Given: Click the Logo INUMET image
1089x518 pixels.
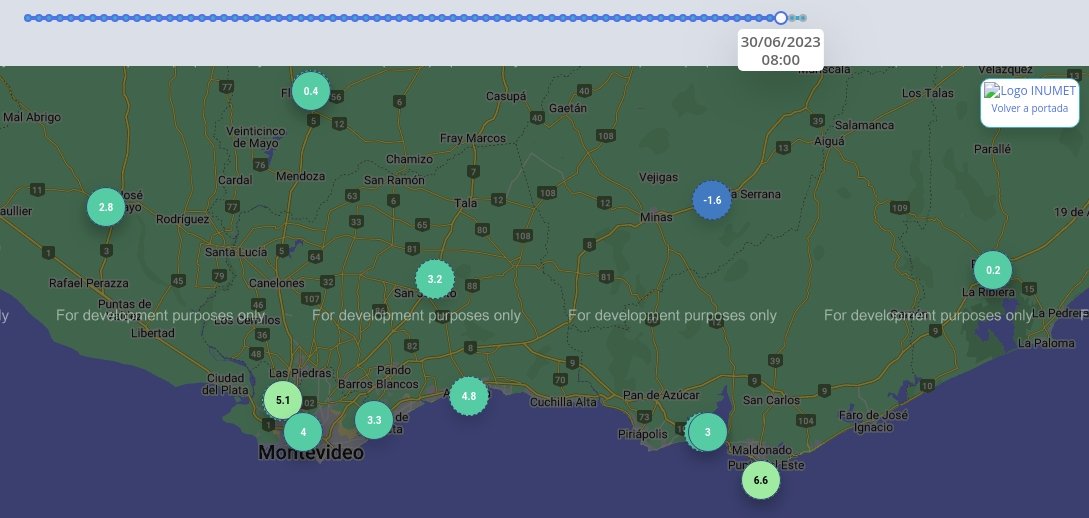Looking at the screenshot, I should pyautogui.click(x=1029, y=90).
